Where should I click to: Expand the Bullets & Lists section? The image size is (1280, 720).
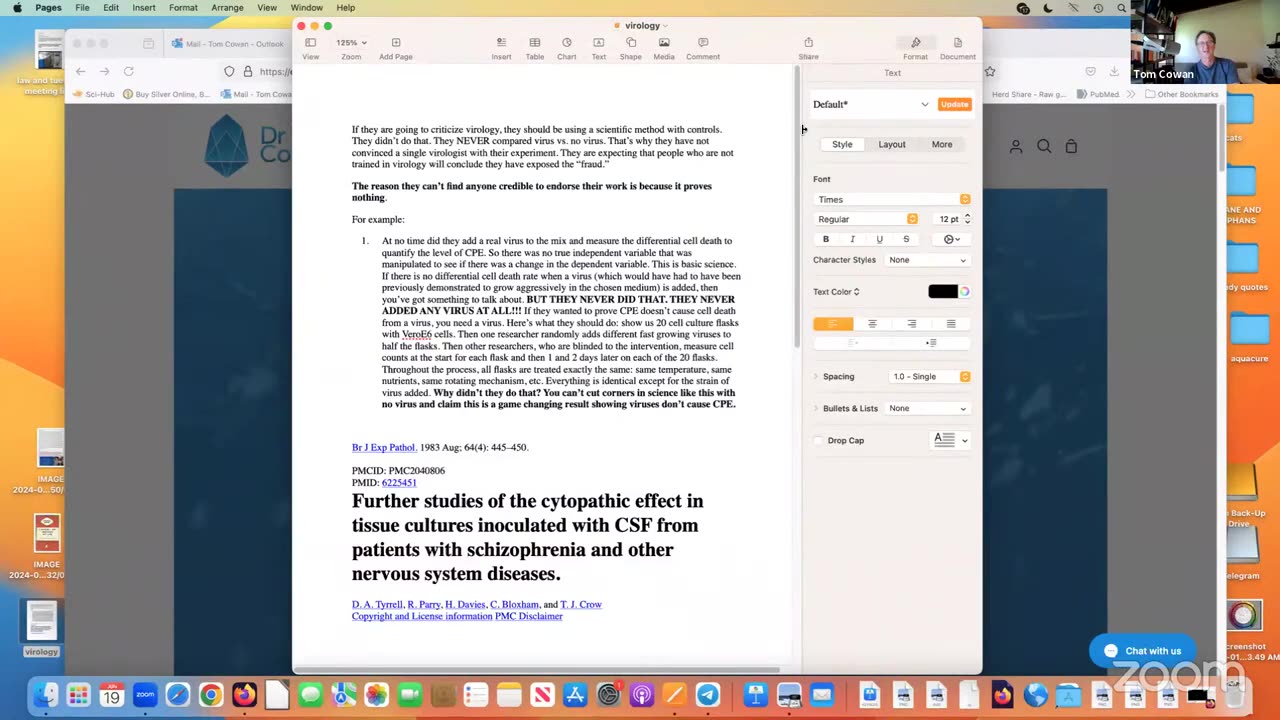coord(817,408)
